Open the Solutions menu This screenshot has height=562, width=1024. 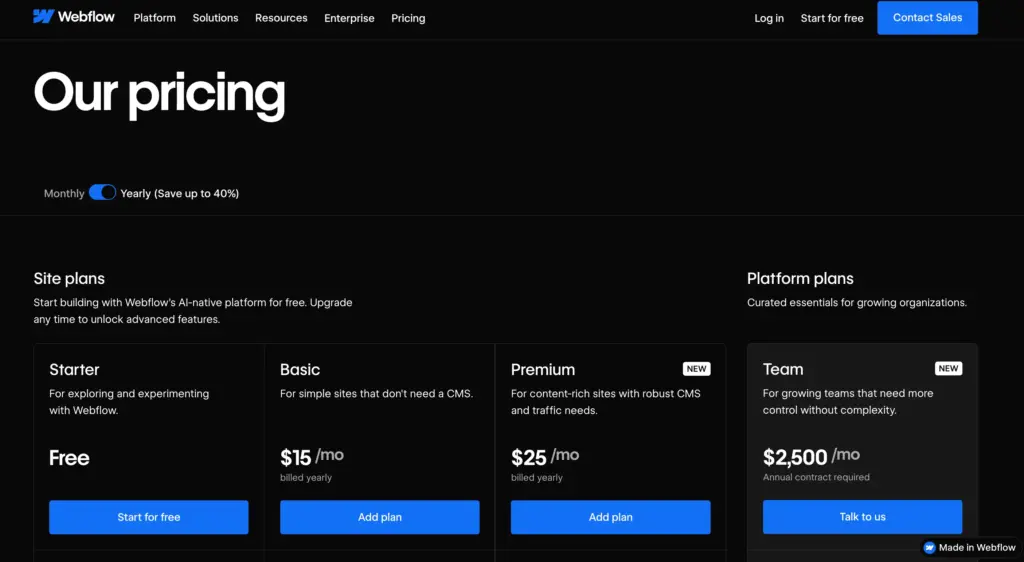pos(216,18)
